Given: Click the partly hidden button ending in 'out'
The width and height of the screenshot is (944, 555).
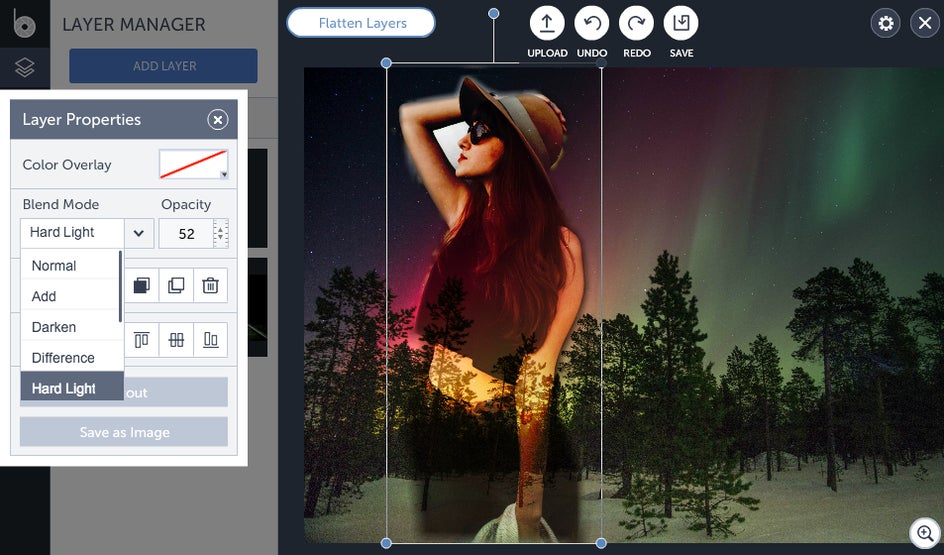Looking at the screenshot, I should coord(176,392).
